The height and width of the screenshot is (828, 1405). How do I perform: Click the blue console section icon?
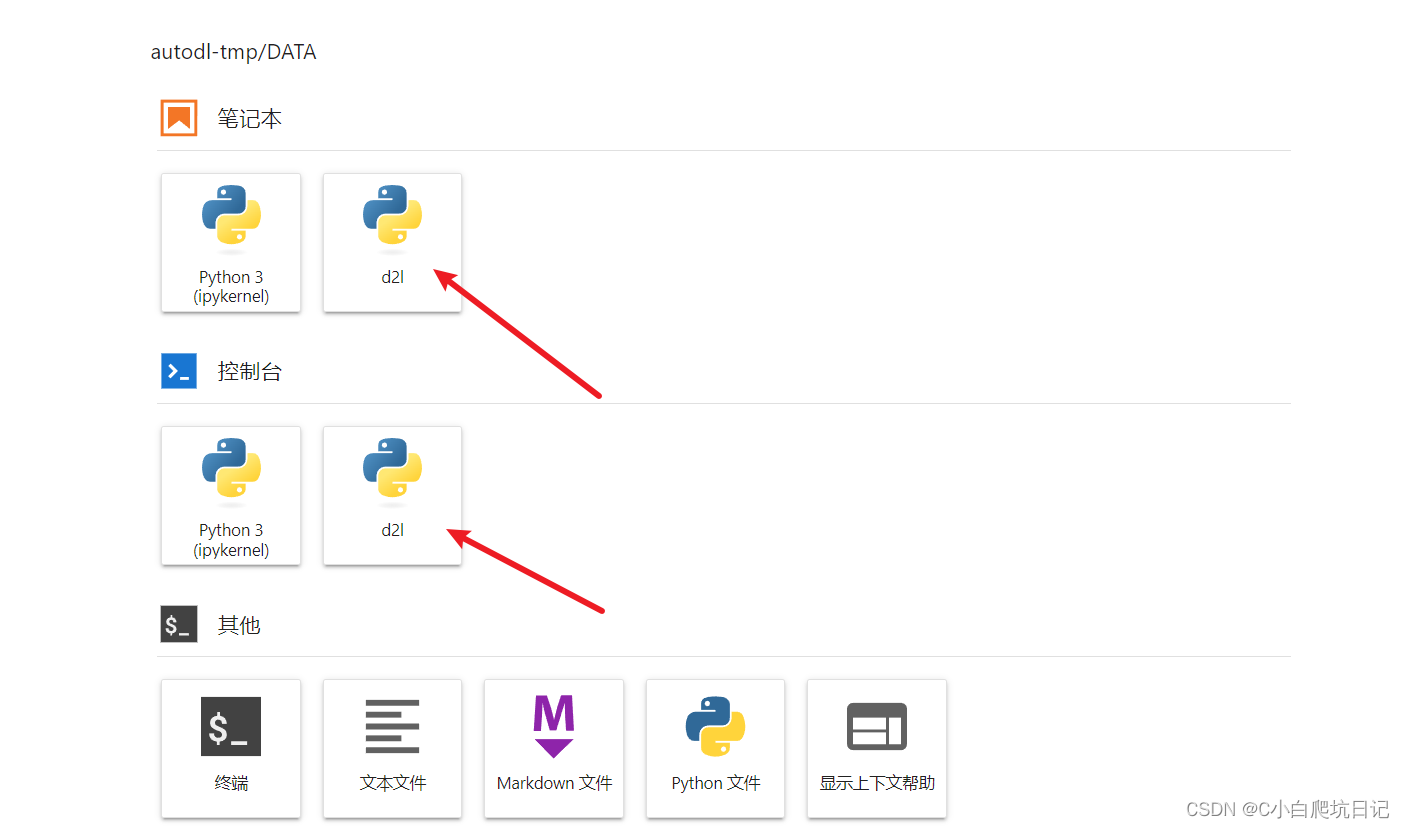tap(179, 371)
